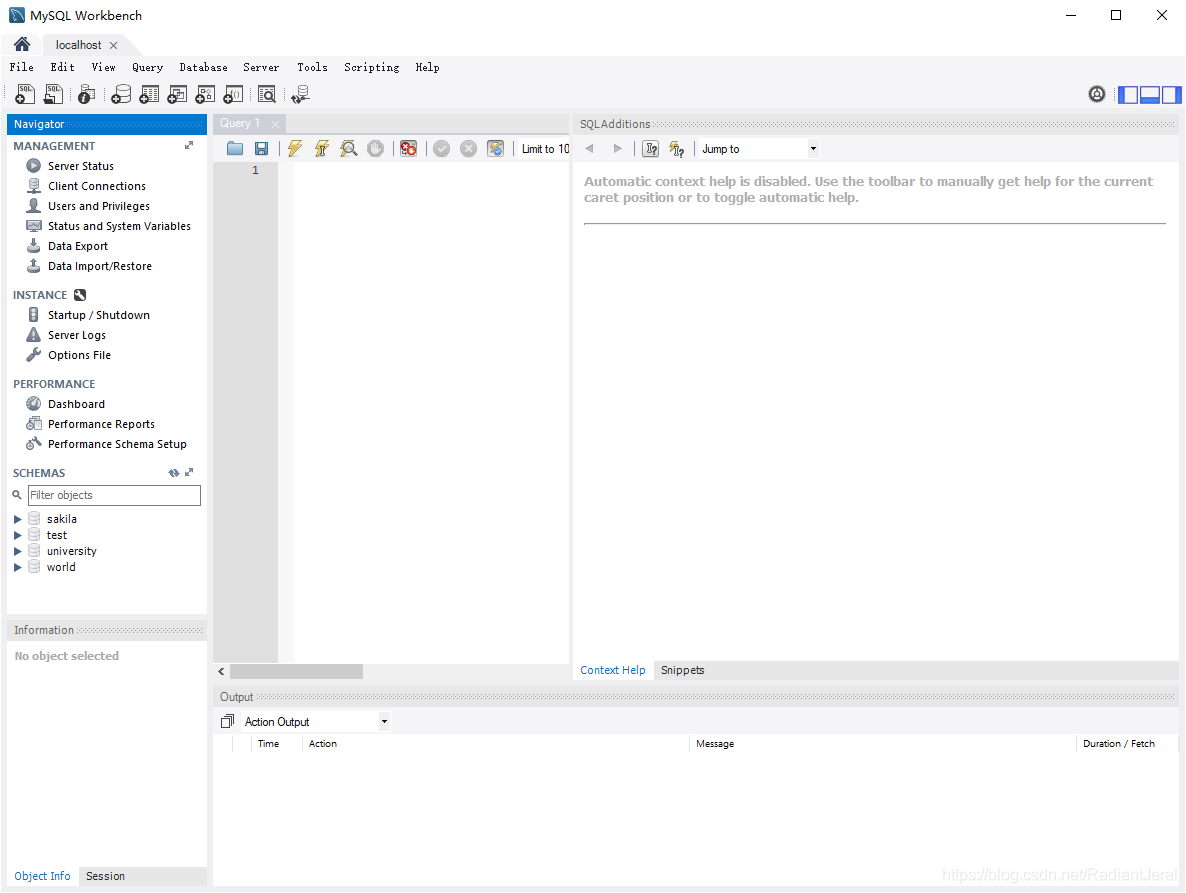Create a new view icon

pyautogui.click(x=177, y=94)
